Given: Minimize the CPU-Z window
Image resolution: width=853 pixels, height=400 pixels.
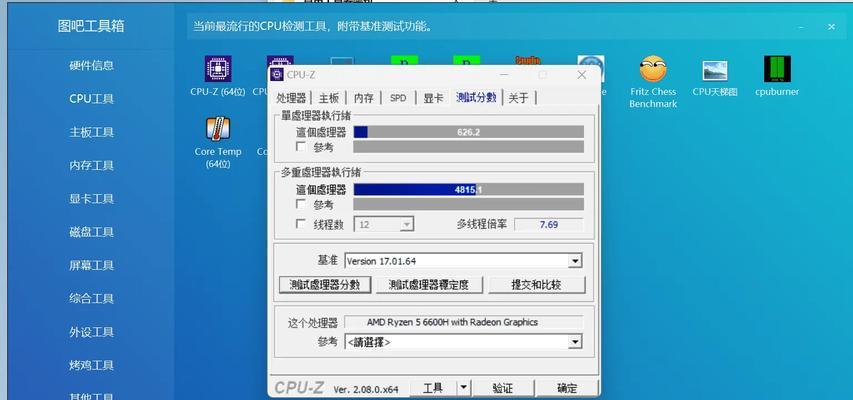Looking at the screenshot, I should pos(504,75).
